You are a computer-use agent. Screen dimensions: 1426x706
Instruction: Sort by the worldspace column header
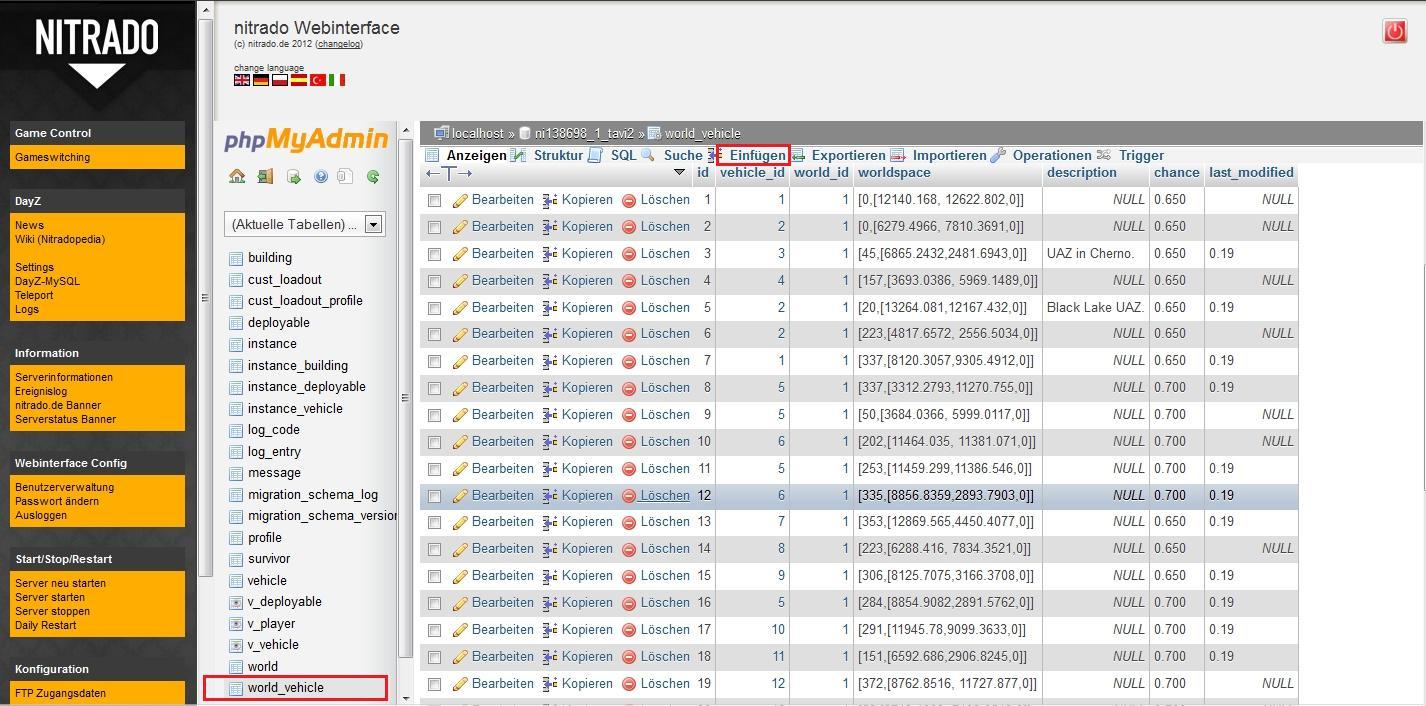tap(894, 172)
